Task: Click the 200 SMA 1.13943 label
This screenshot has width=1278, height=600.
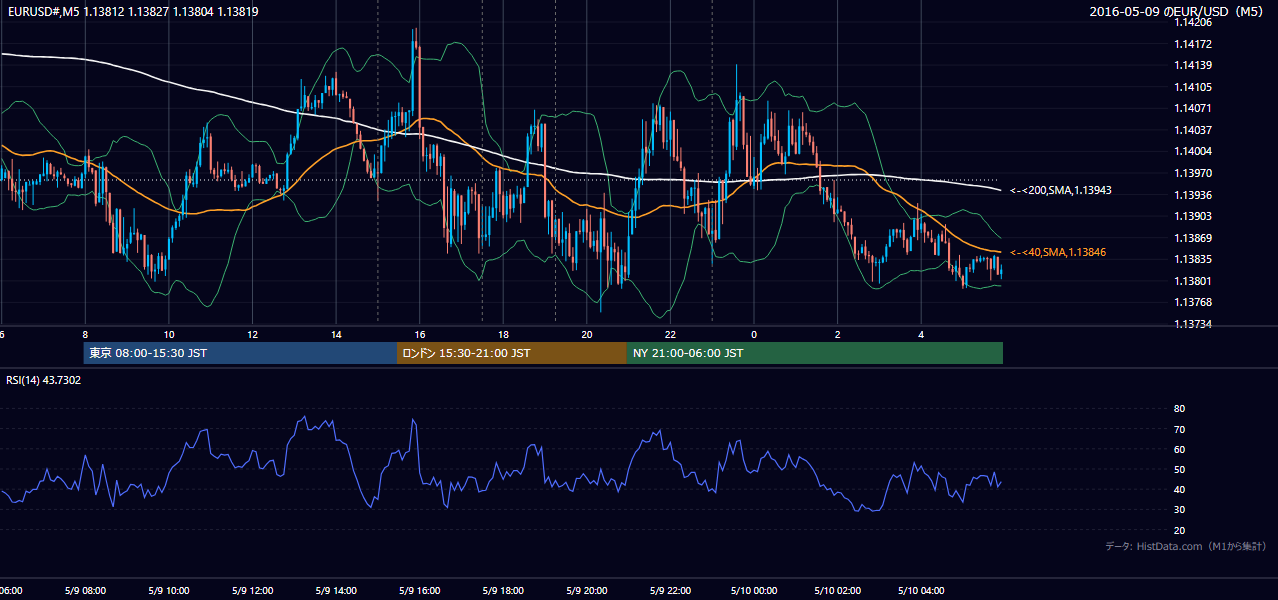Action: pyautogui.click(x=1059, y=190)
